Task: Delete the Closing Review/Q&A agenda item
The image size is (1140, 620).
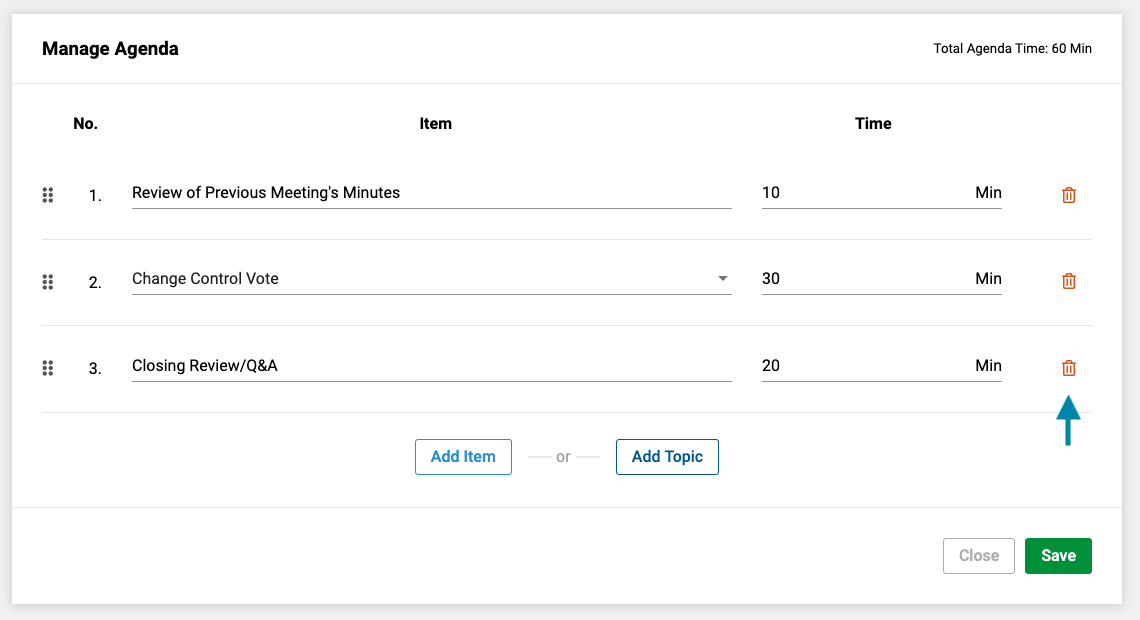Action: point(1068,368)
